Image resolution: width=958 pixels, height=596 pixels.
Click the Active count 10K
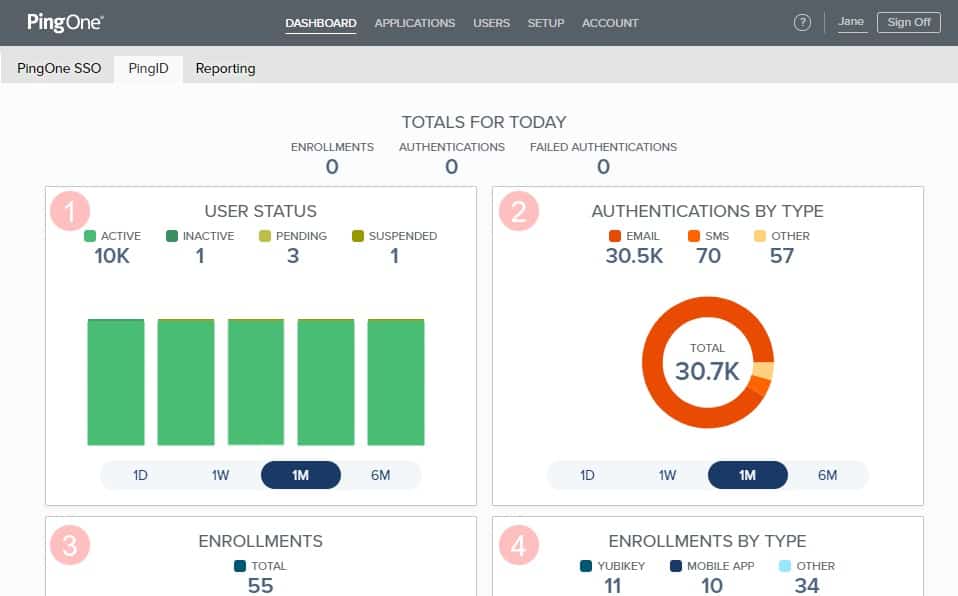[x=112, y=256]
